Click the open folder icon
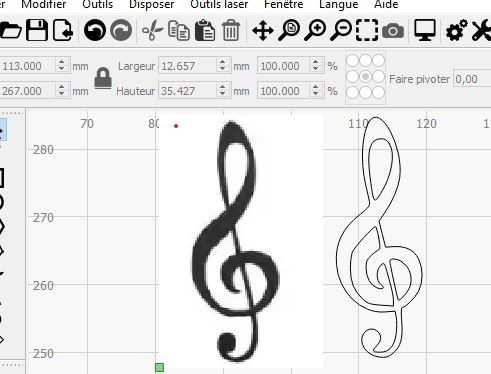The image size is (491, 374). point(10,31)
